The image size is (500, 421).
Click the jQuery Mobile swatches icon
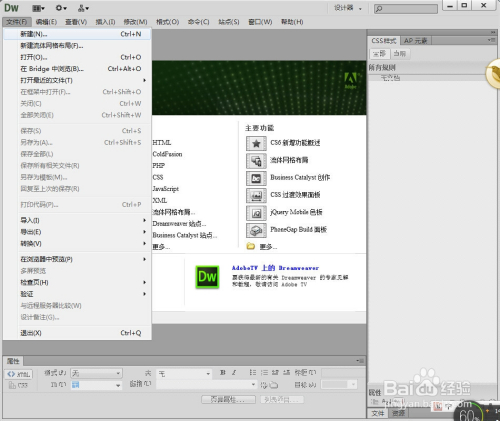pyautogui.click(x=256, y=213)
